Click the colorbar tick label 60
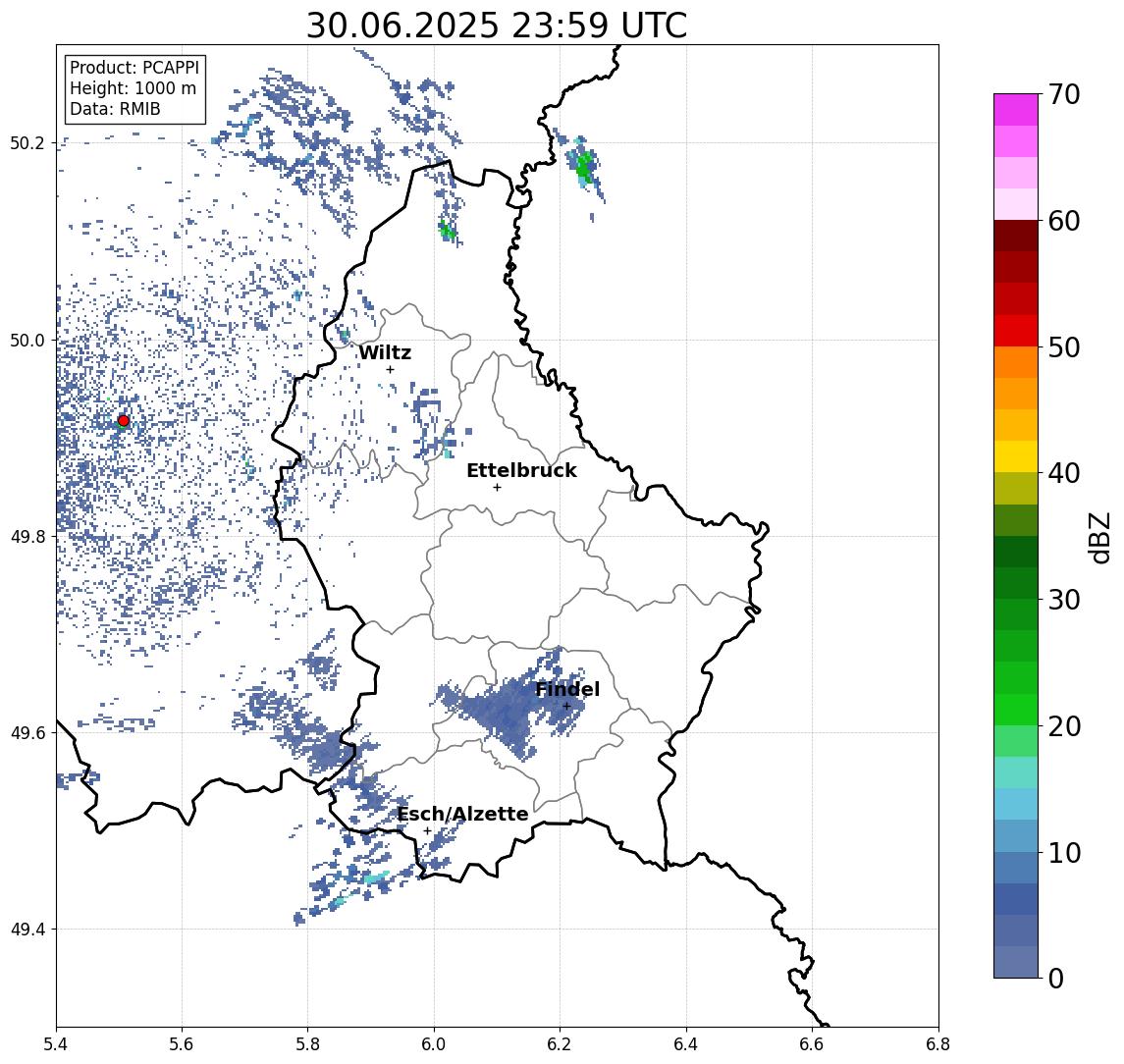Viewport: 1124px width, 1064px height. coord(1064,221)
